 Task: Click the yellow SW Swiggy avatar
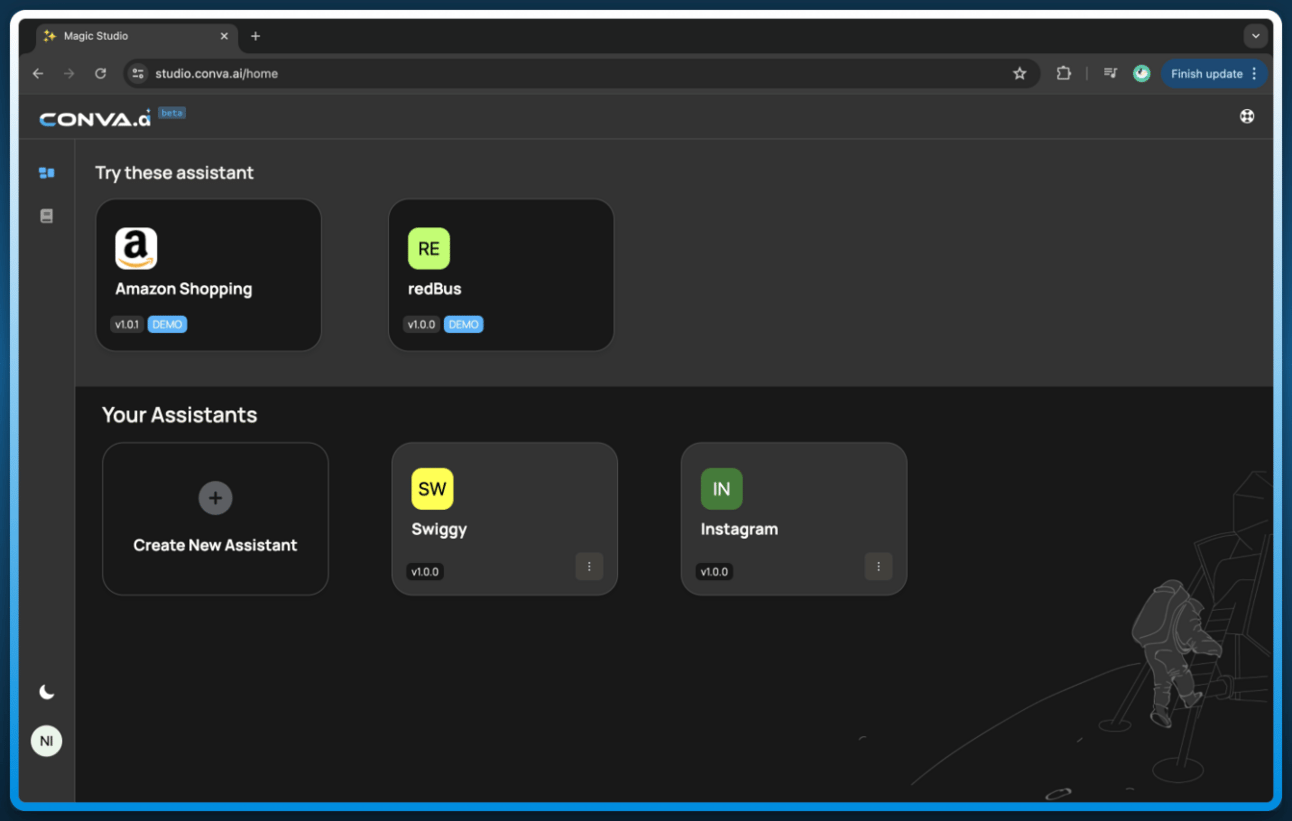(x=432, y=489)
